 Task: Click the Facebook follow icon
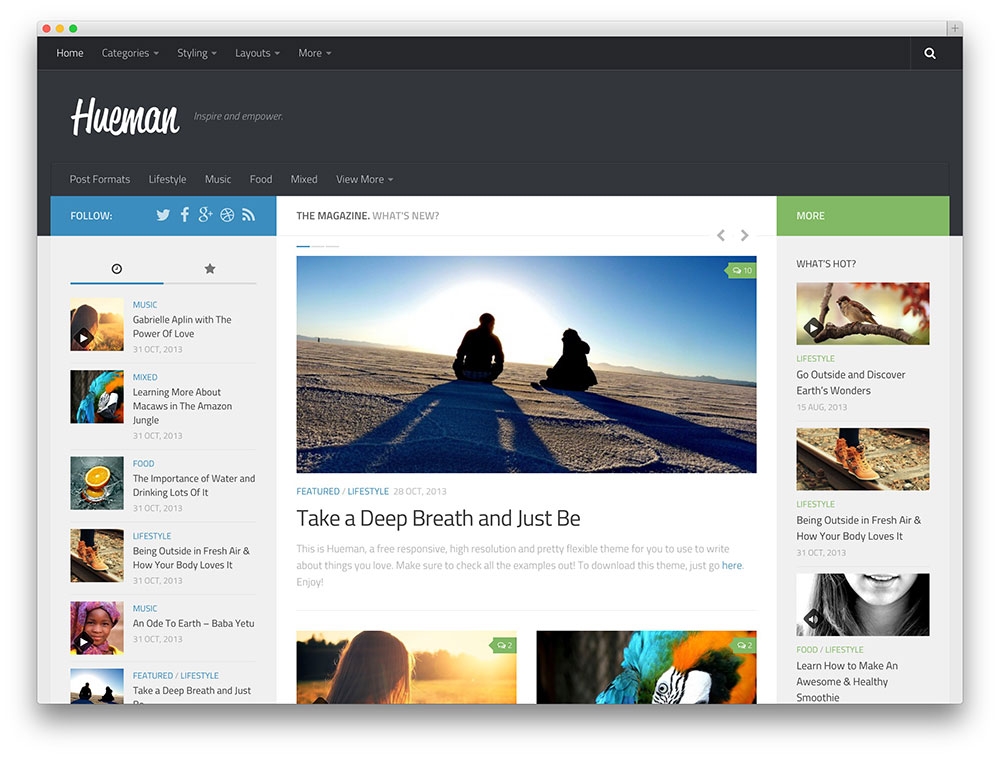point(184,214)
